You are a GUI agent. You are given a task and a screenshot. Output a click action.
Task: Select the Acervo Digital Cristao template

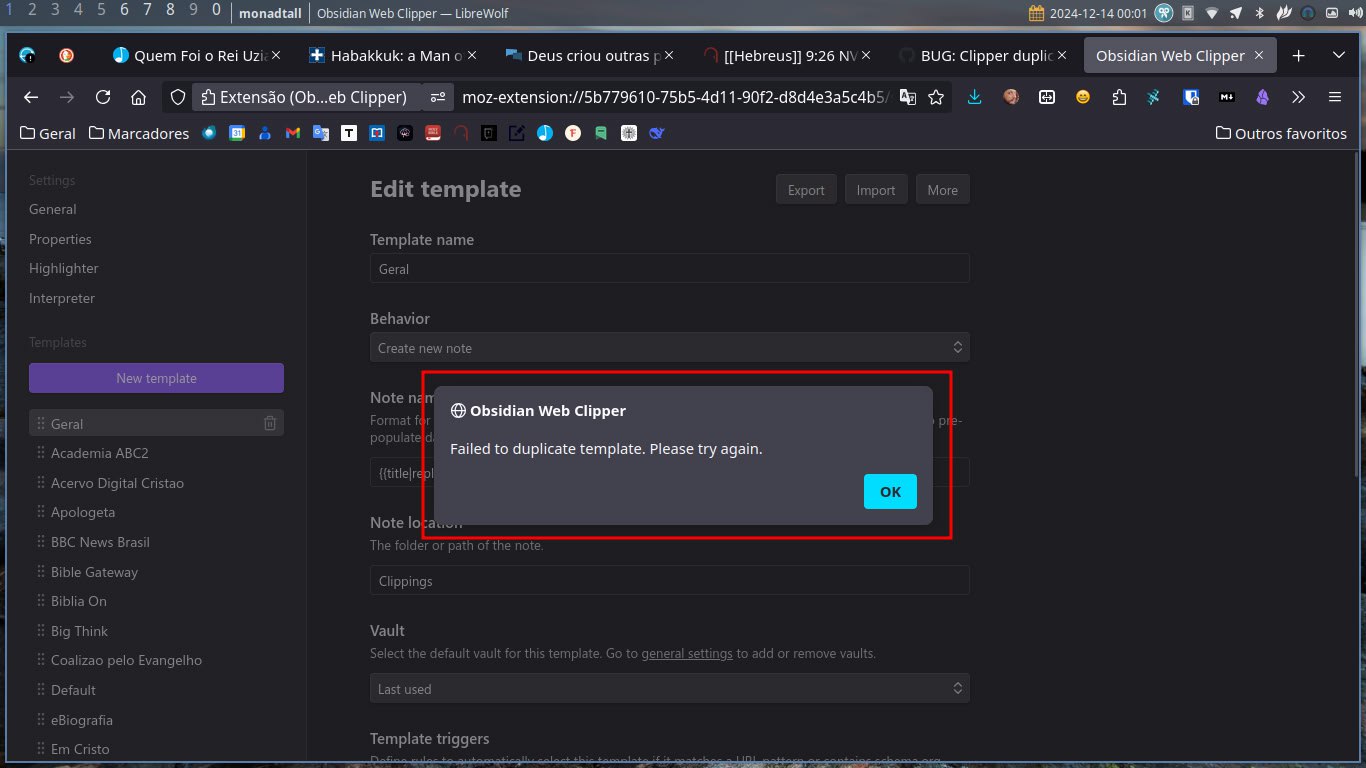[x=156, y=483]
